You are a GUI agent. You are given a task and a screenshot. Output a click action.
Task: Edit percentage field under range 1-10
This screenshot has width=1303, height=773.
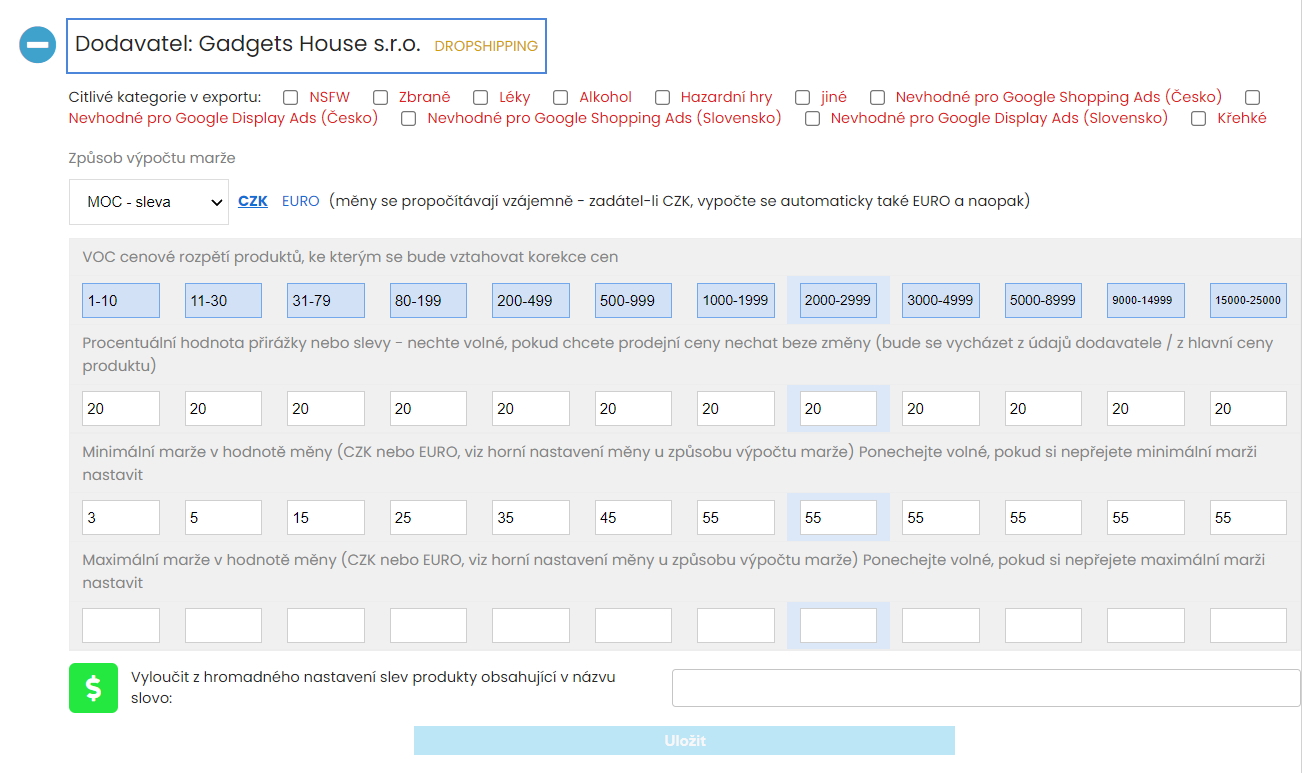coord(121,408)
